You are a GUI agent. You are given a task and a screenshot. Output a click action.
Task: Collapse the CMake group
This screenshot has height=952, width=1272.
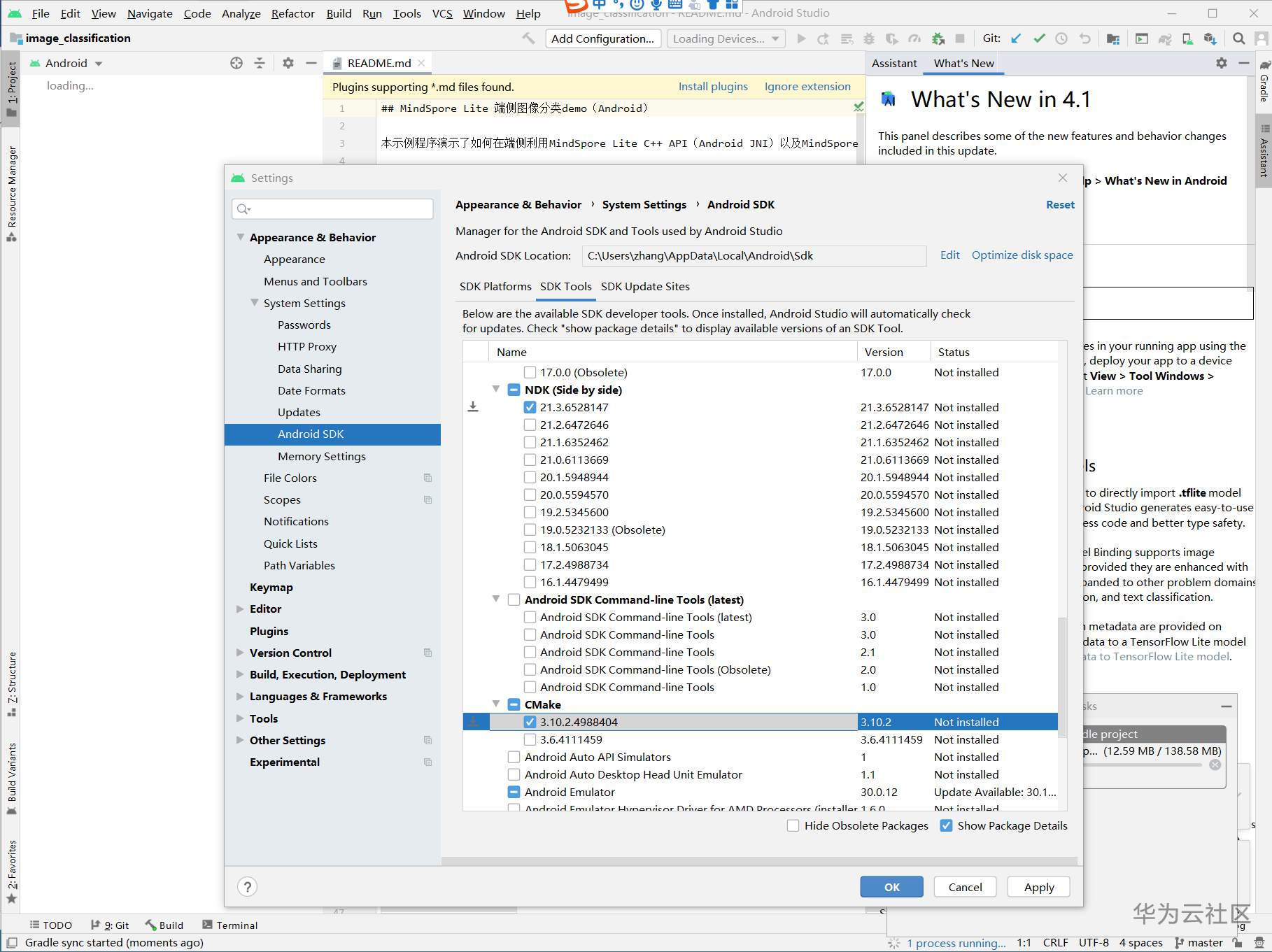496,704
